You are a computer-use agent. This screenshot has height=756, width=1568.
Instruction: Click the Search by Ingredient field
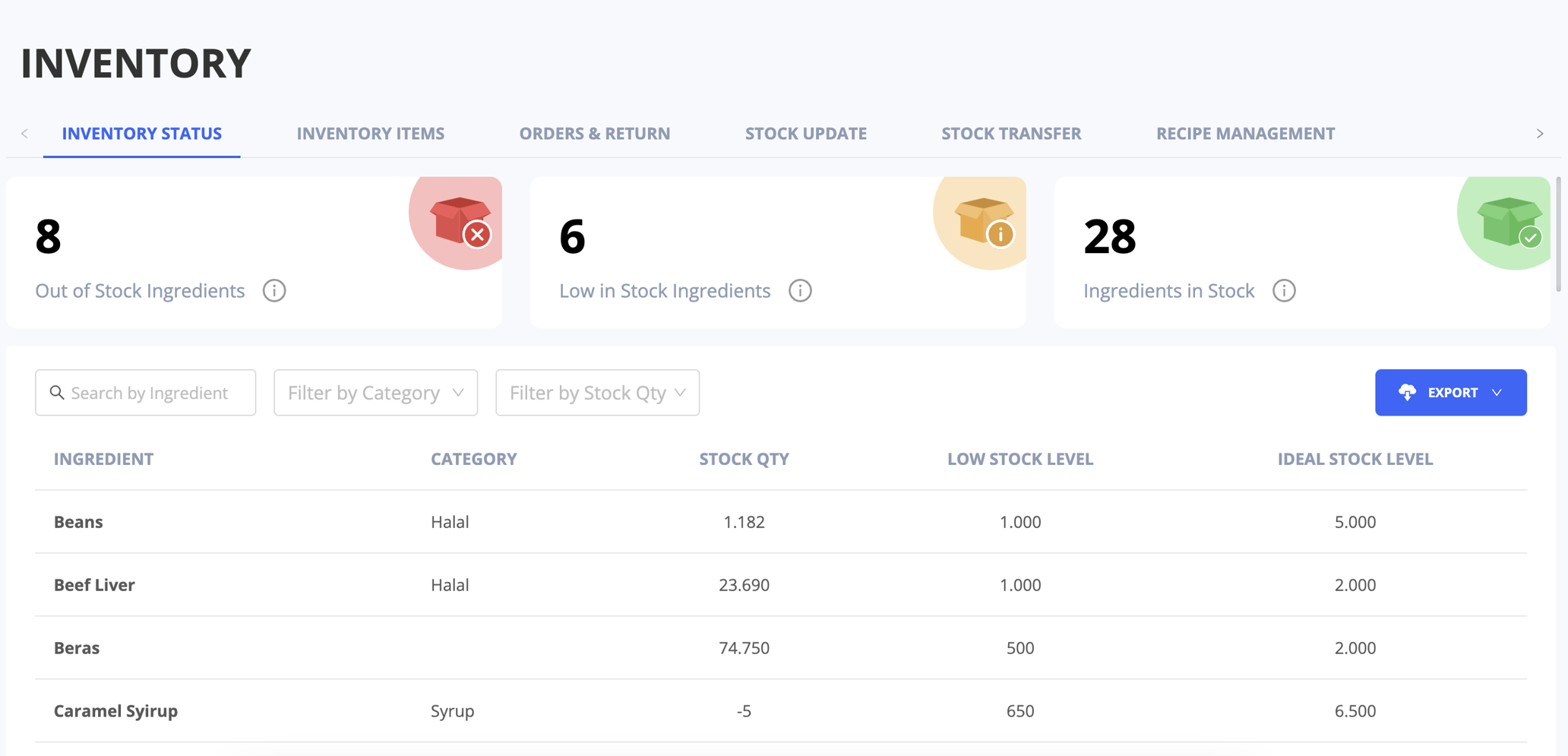[x=145, y=392]
